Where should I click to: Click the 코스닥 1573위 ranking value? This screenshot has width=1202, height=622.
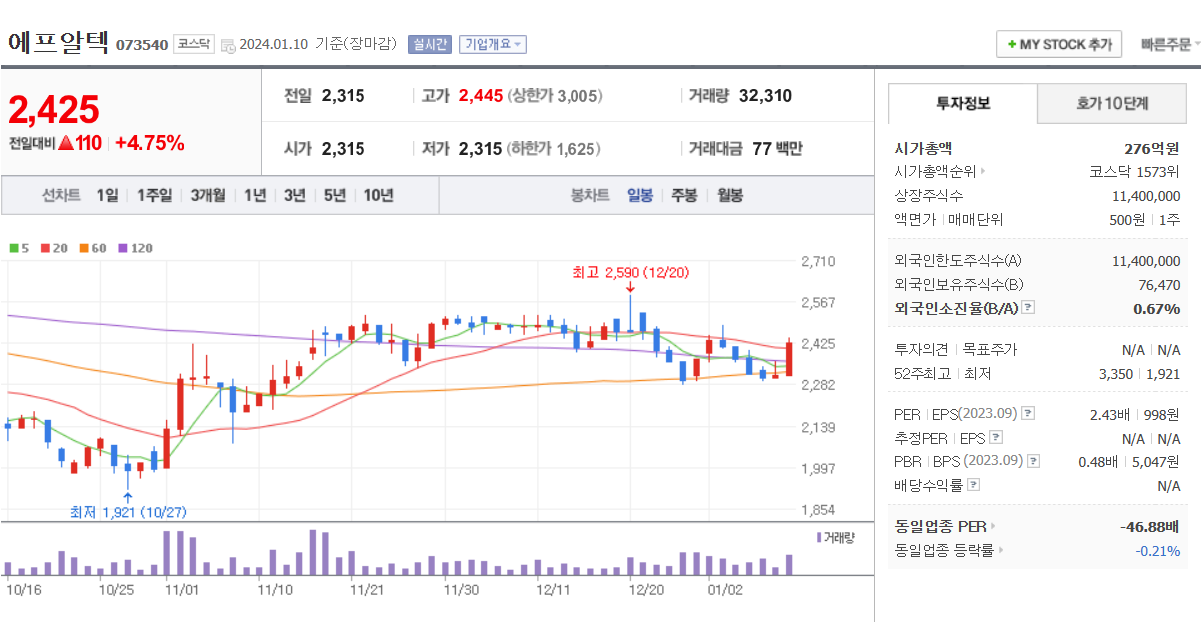click(x=1135, y=172)
